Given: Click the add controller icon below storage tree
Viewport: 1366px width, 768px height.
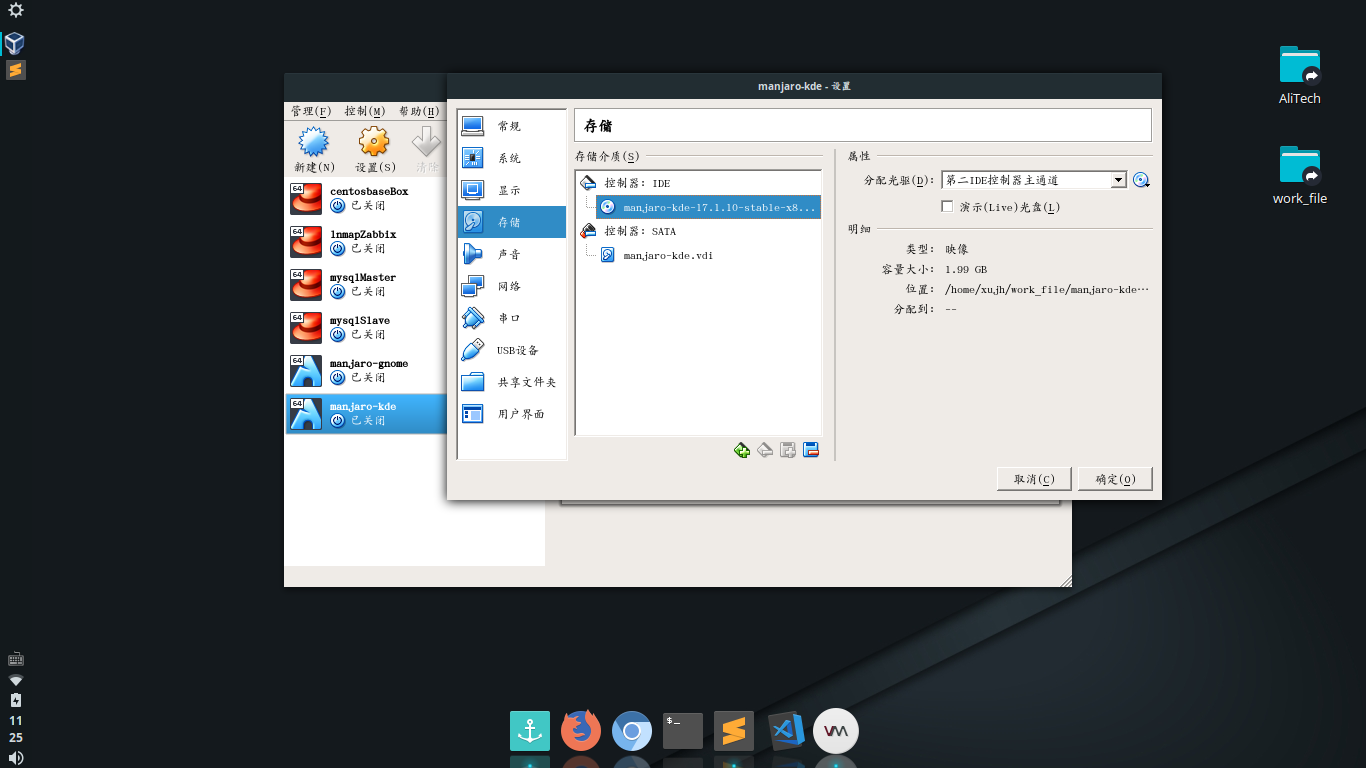Looking at the screenshot, I should tap(742, 450).
